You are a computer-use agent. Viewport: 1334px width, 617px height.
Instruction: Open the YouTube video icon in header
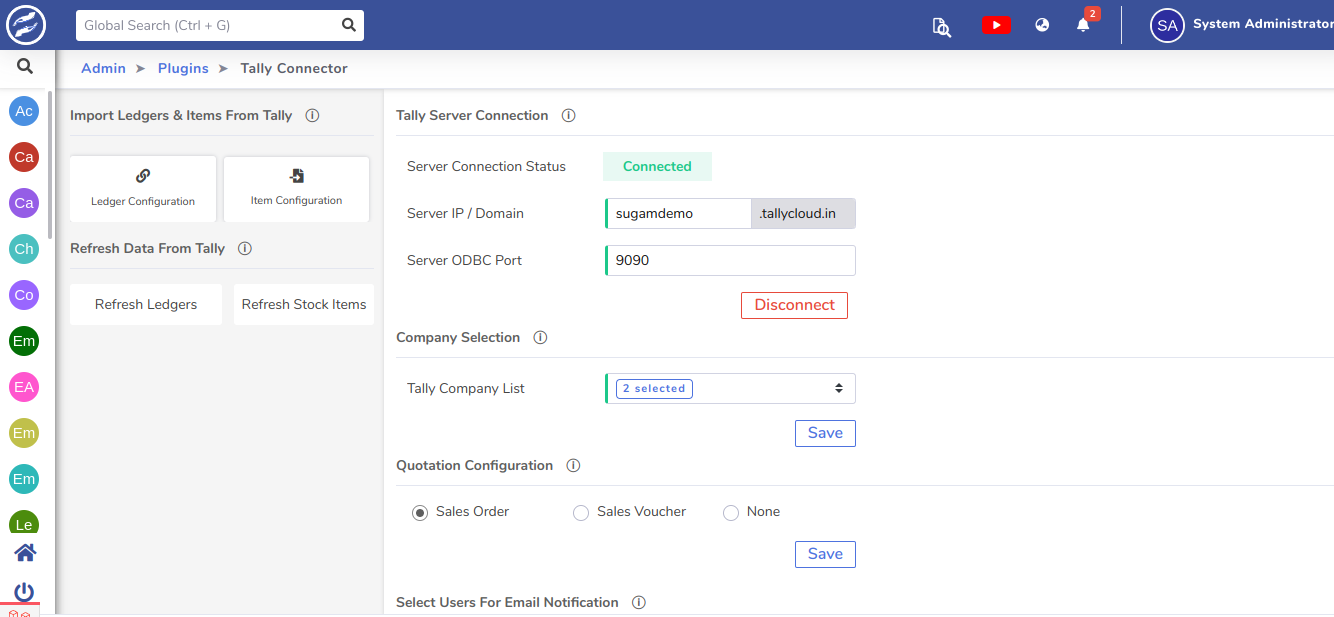995,25
